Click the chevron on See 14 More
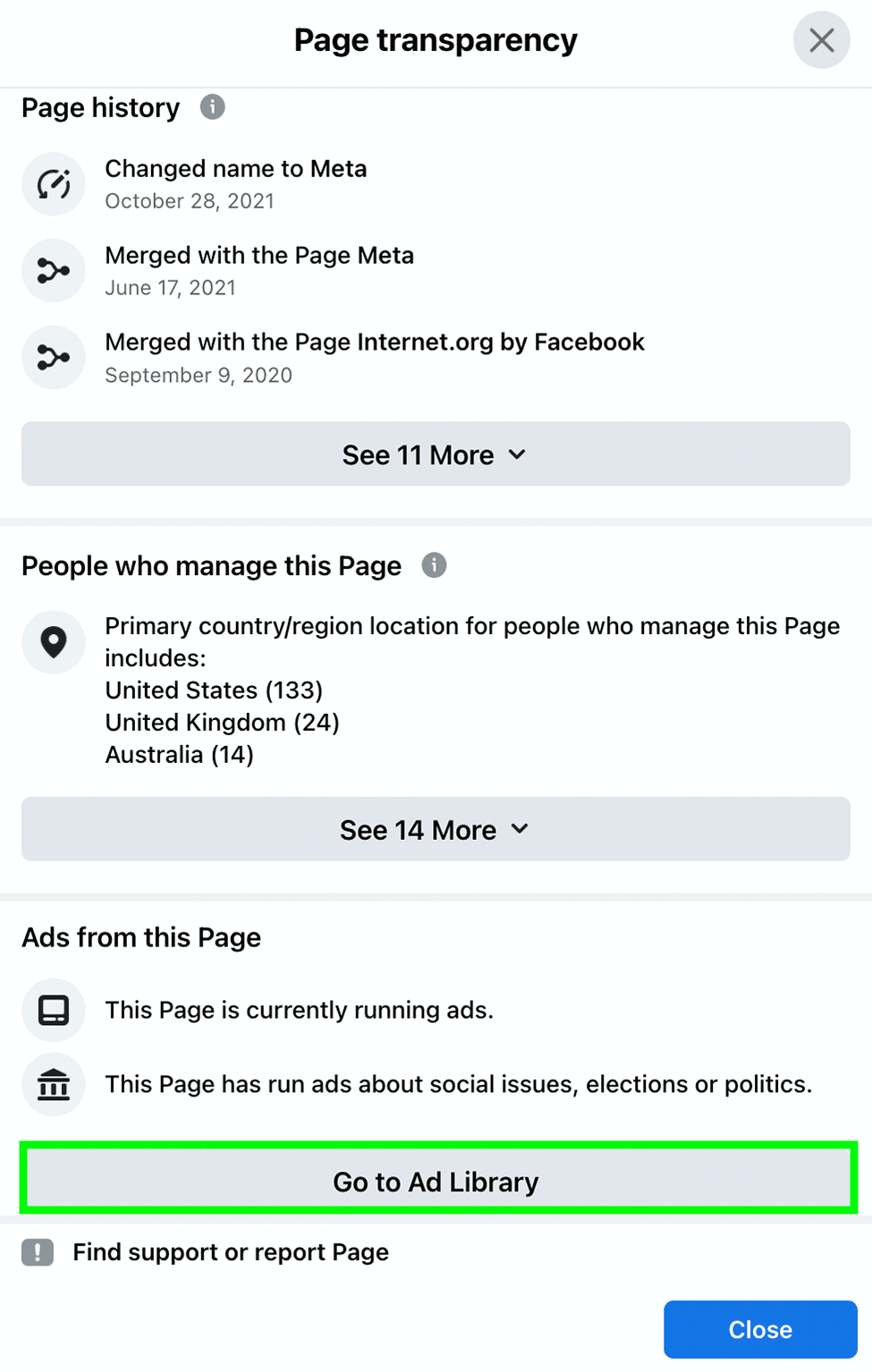 pos(520,829)
